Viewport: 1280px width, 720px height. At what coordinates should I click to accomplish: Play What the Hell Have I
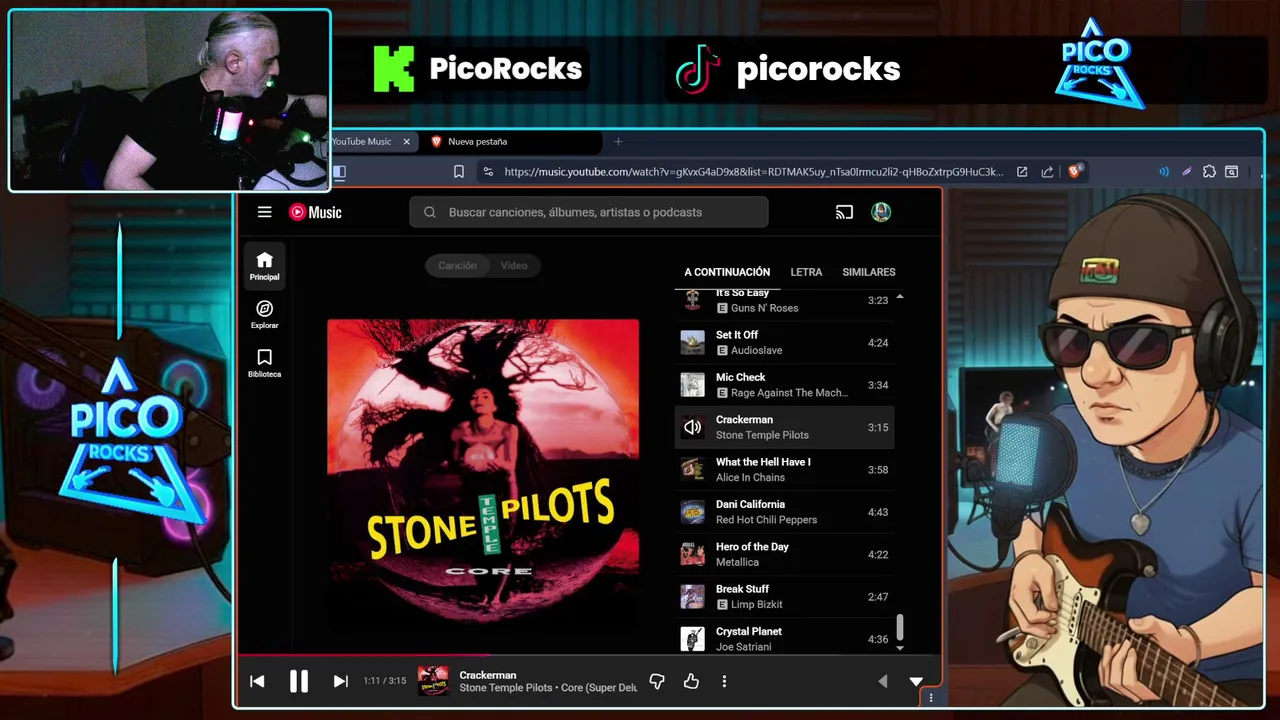pos(784,469)
